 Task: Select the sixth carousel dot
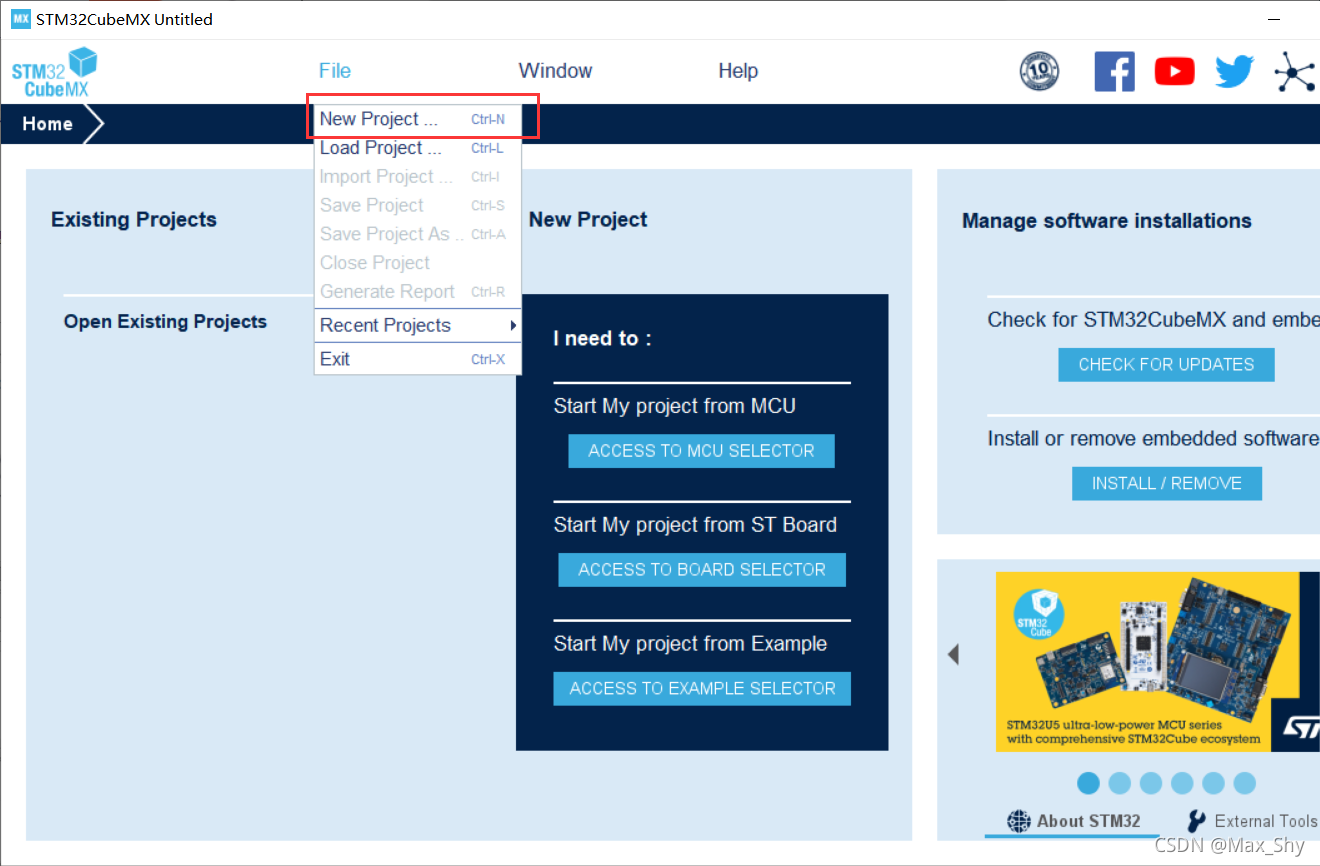point(1244,783)
